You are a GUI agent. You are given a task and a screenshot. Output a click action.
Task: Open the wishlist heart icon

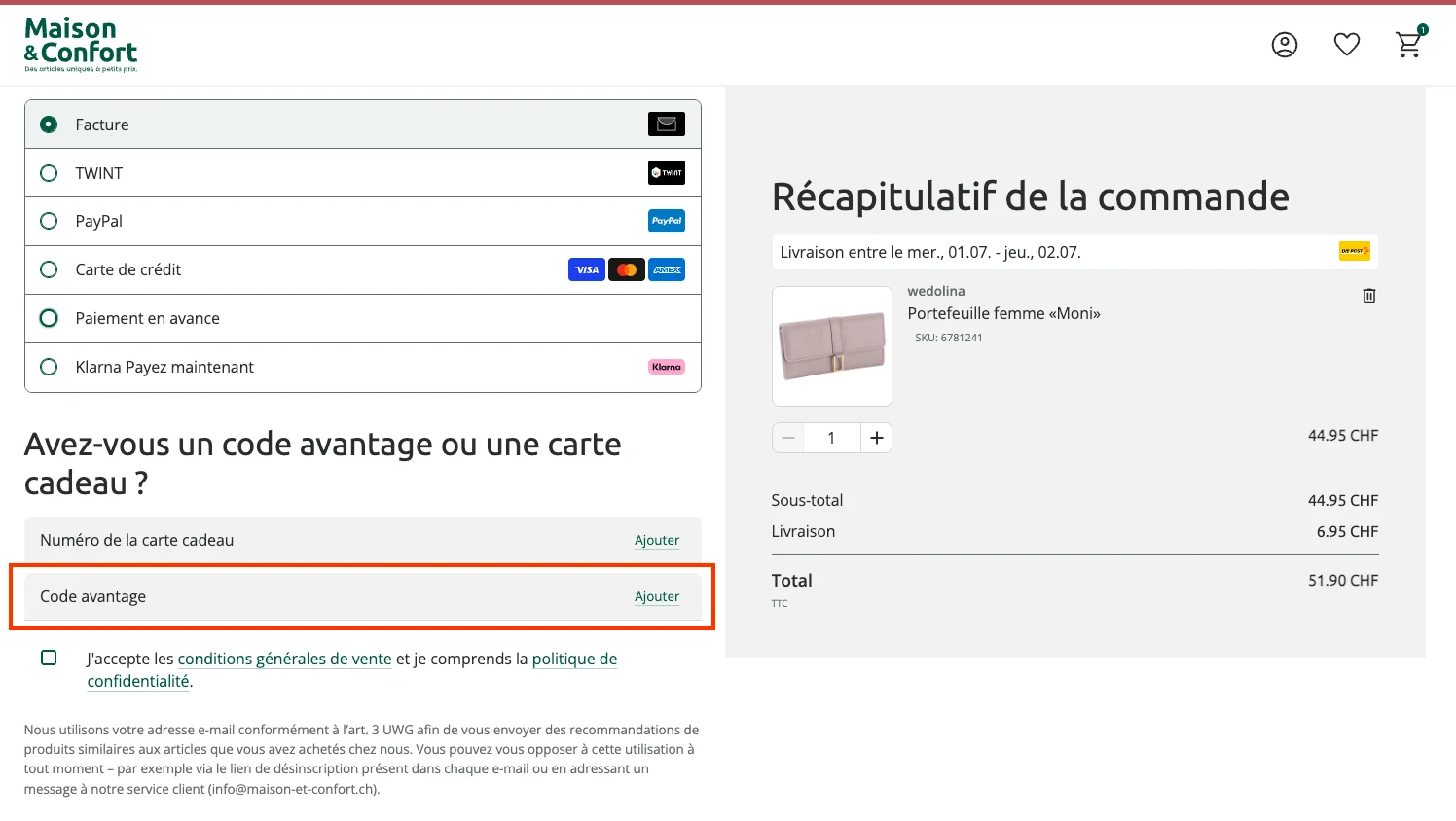point(1347,45)
